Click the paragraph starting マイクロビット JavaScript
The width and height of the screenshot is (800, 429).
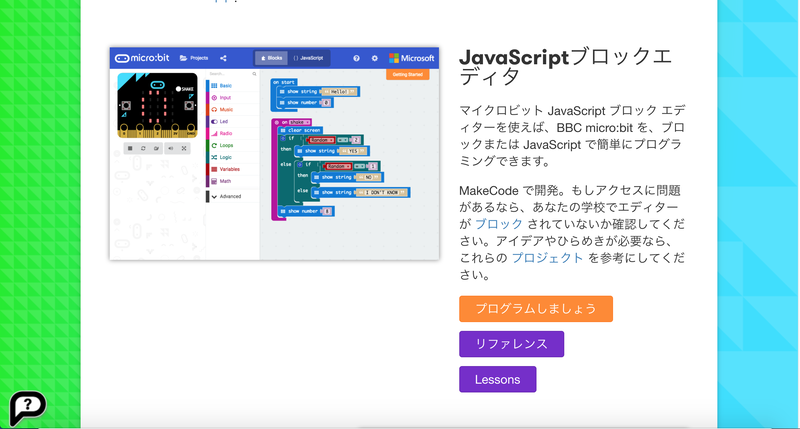(571, 136)
